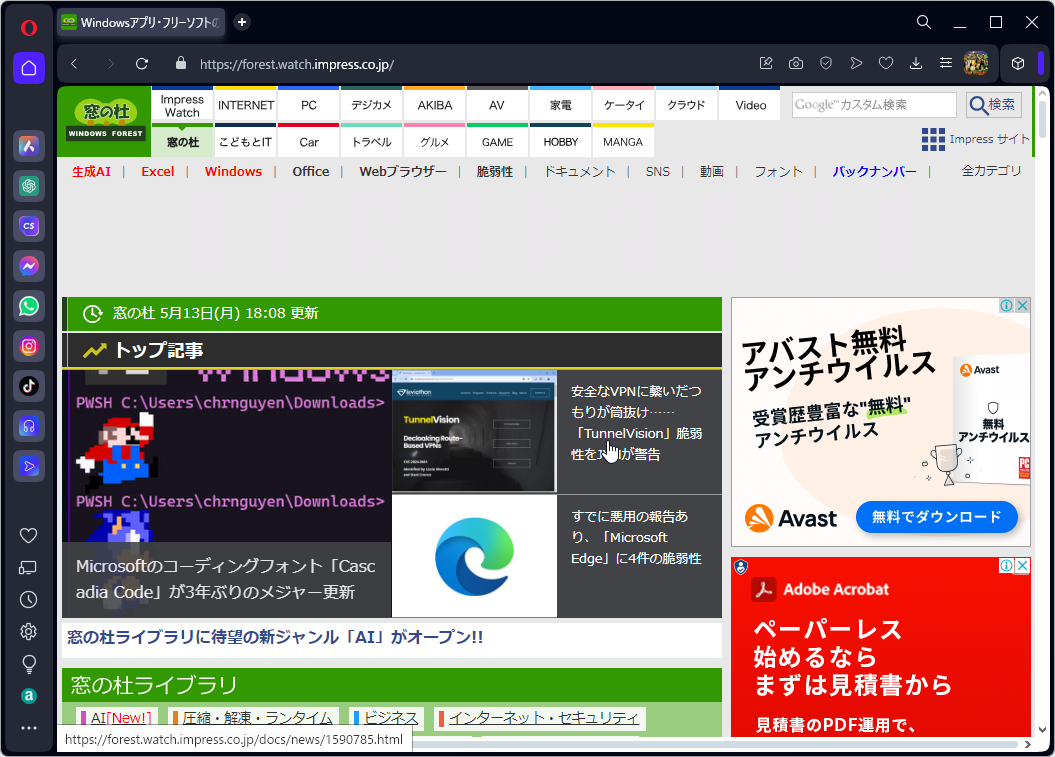Open the profile avatar menu
The width and height of the screenshot is (1055, 757).
pos(977,63)
